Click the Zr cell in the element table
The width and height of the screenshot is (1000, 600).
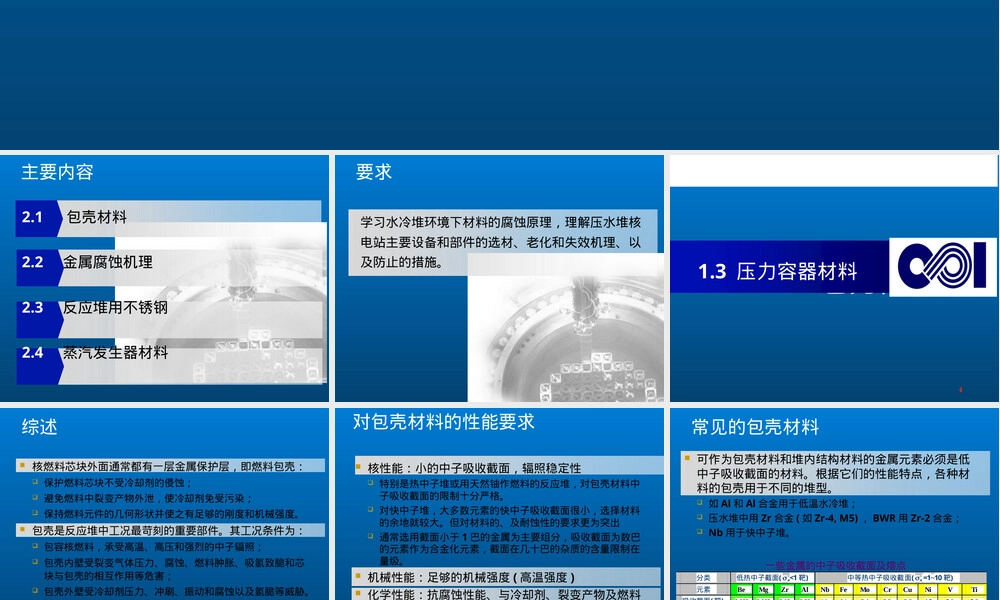tap(784, 590)
